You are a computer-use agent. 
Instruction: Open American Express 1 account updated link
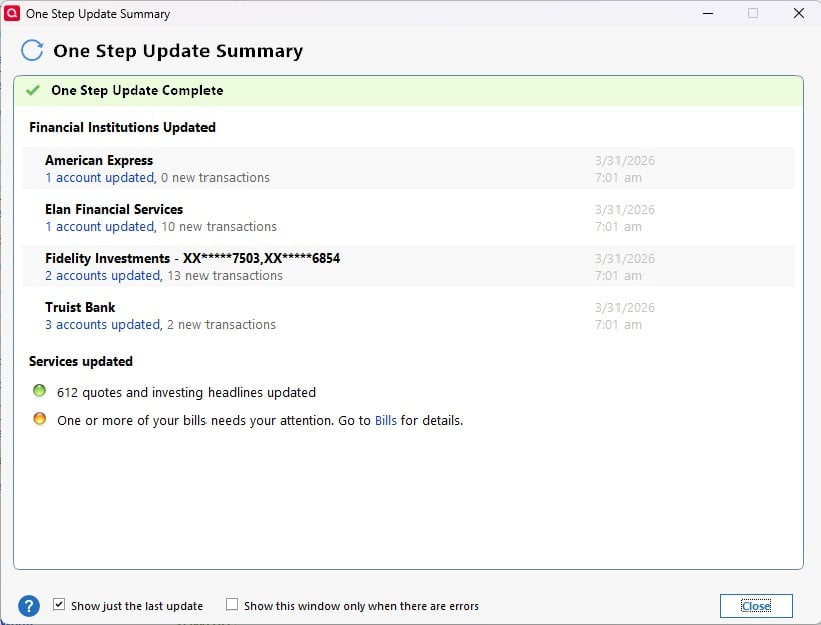click(x=101, y=177)
